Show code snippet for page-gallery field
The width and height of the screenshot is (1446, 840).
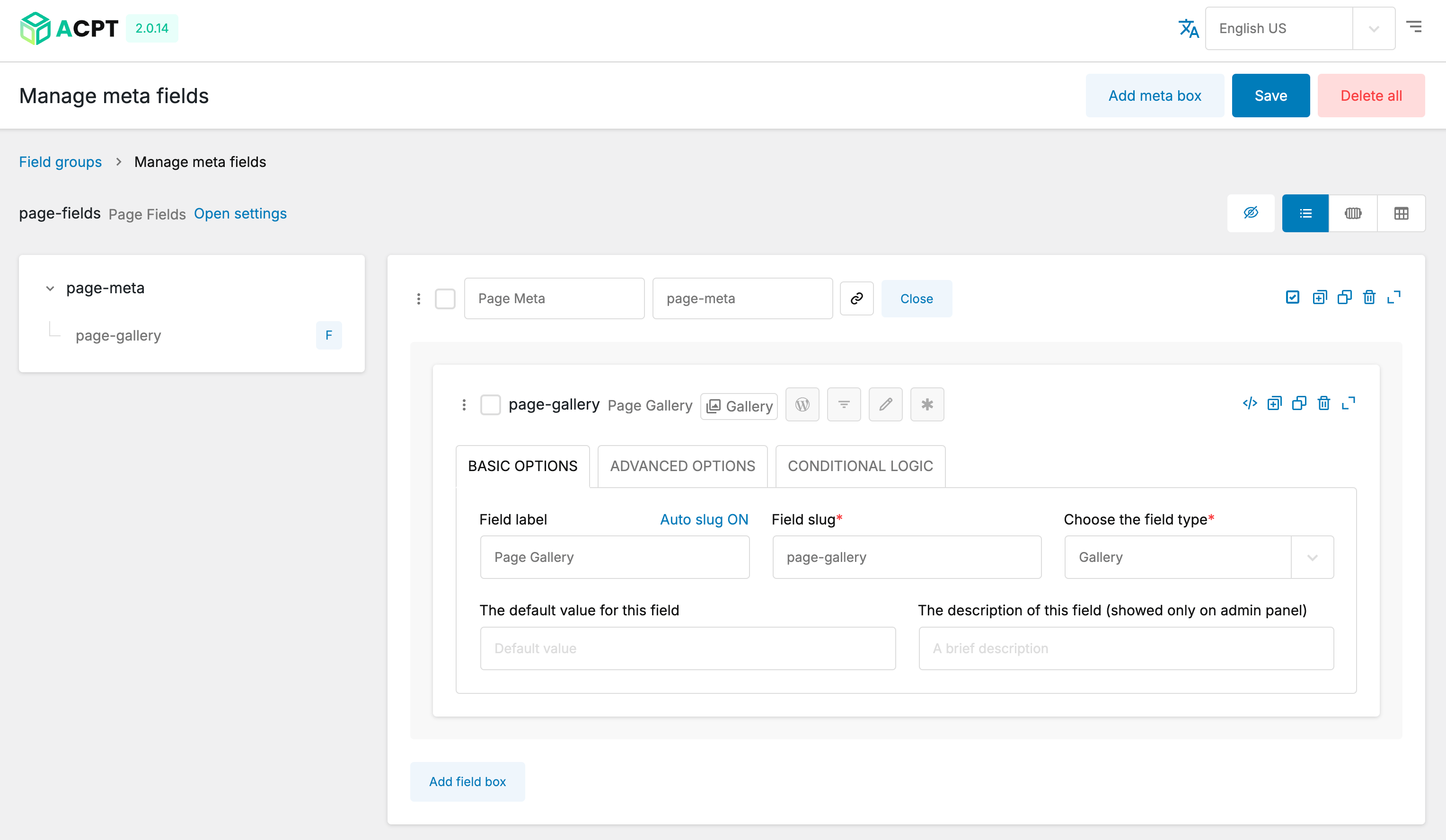coord(1250,403)
